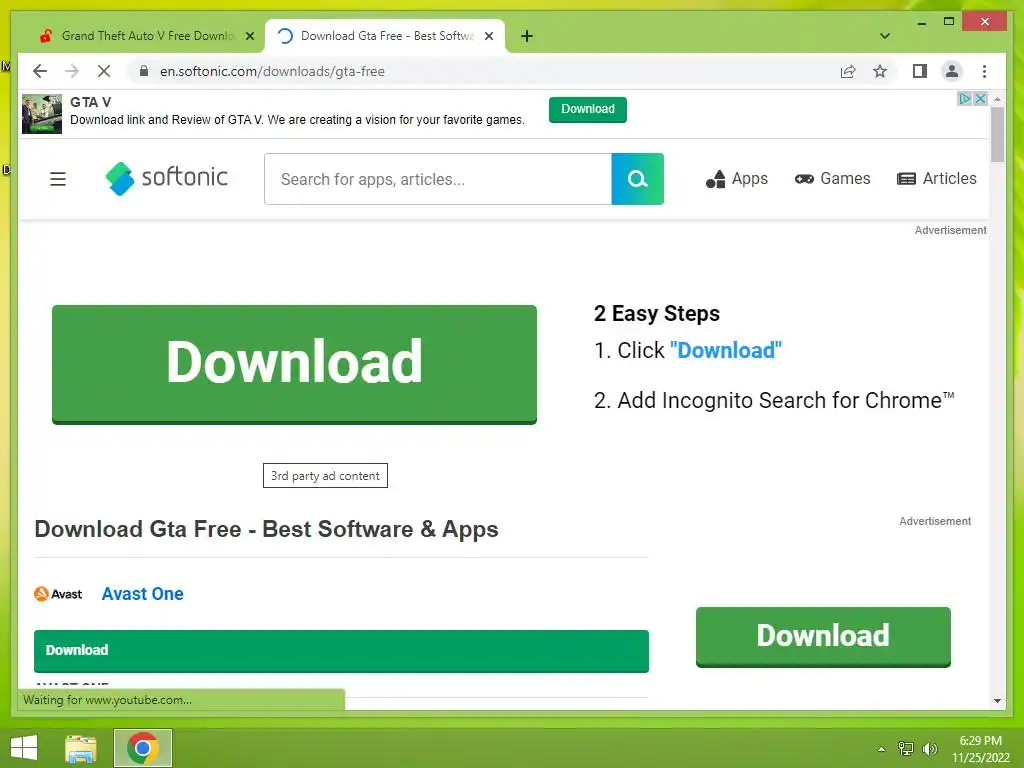Click the Chrome taskbar icon
1024x768 pixels.
click(143, 748)
